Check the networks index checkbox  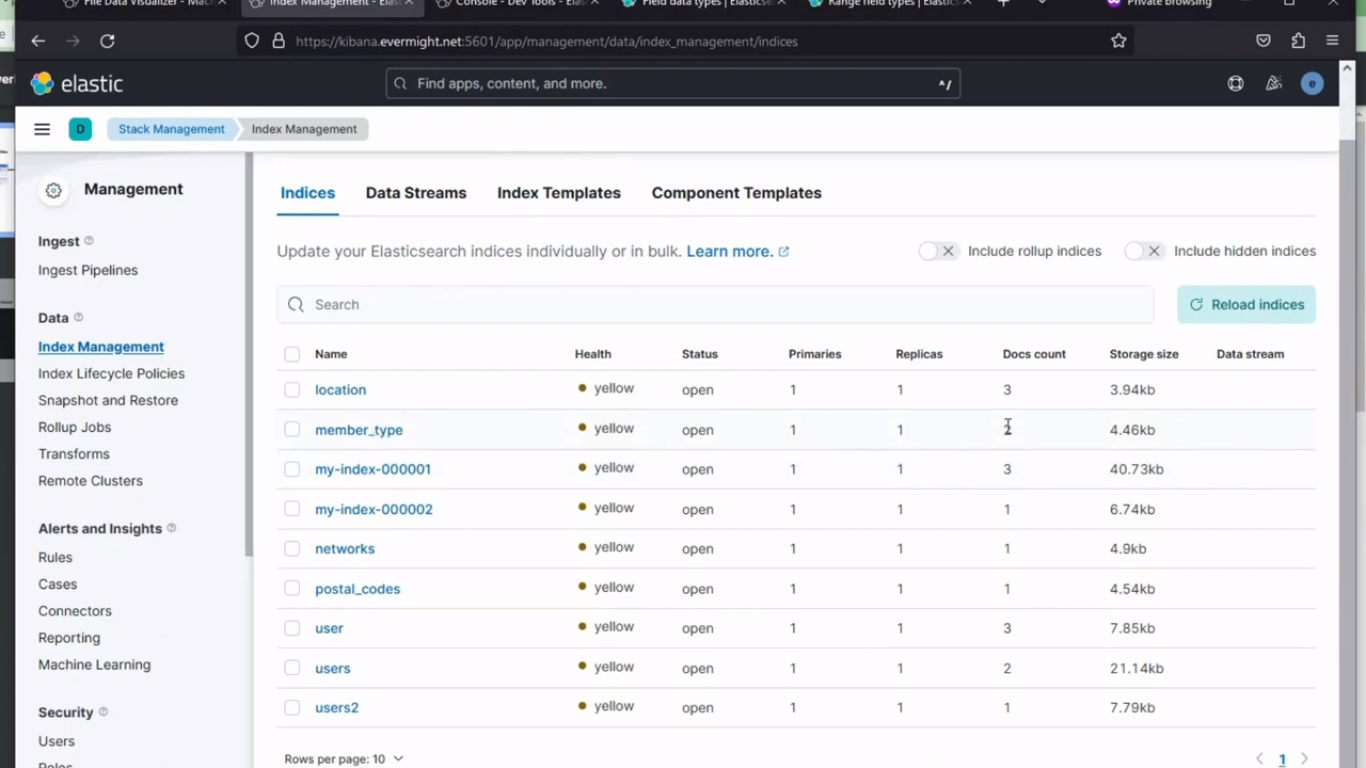(292, 549)
